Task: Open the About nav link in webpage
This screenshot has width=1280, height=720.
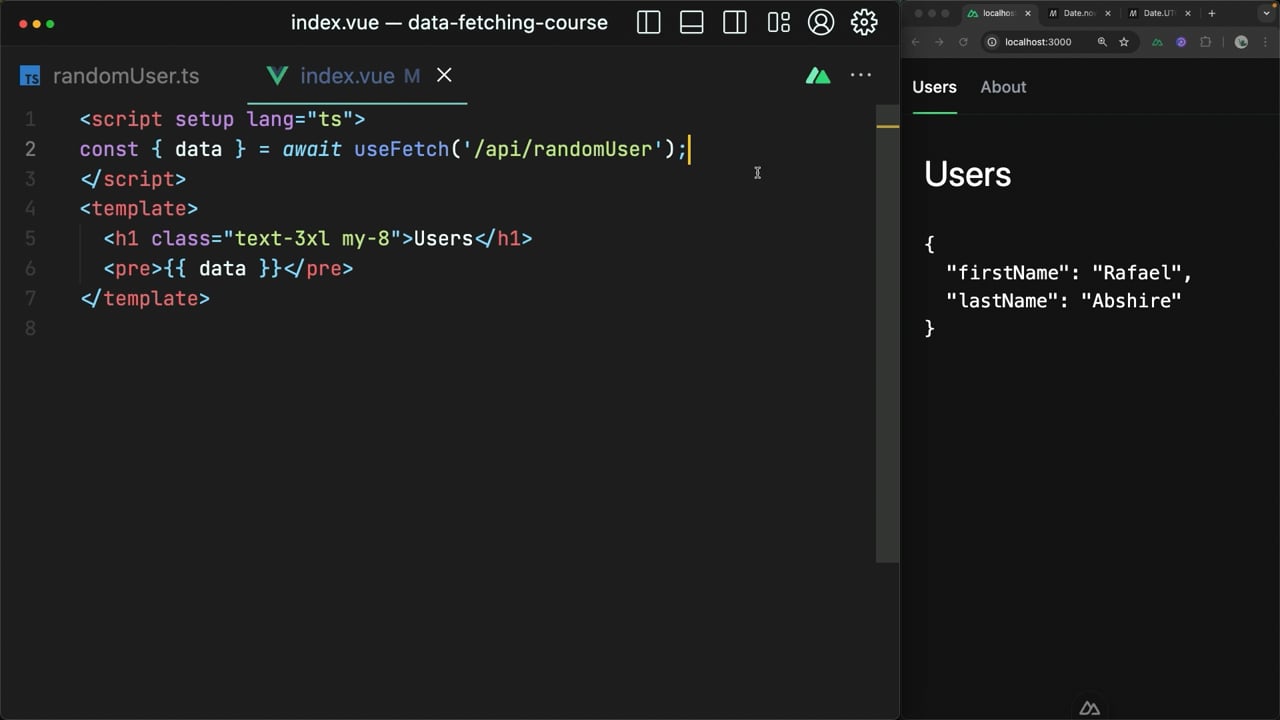Action: tap(1003, 87)
